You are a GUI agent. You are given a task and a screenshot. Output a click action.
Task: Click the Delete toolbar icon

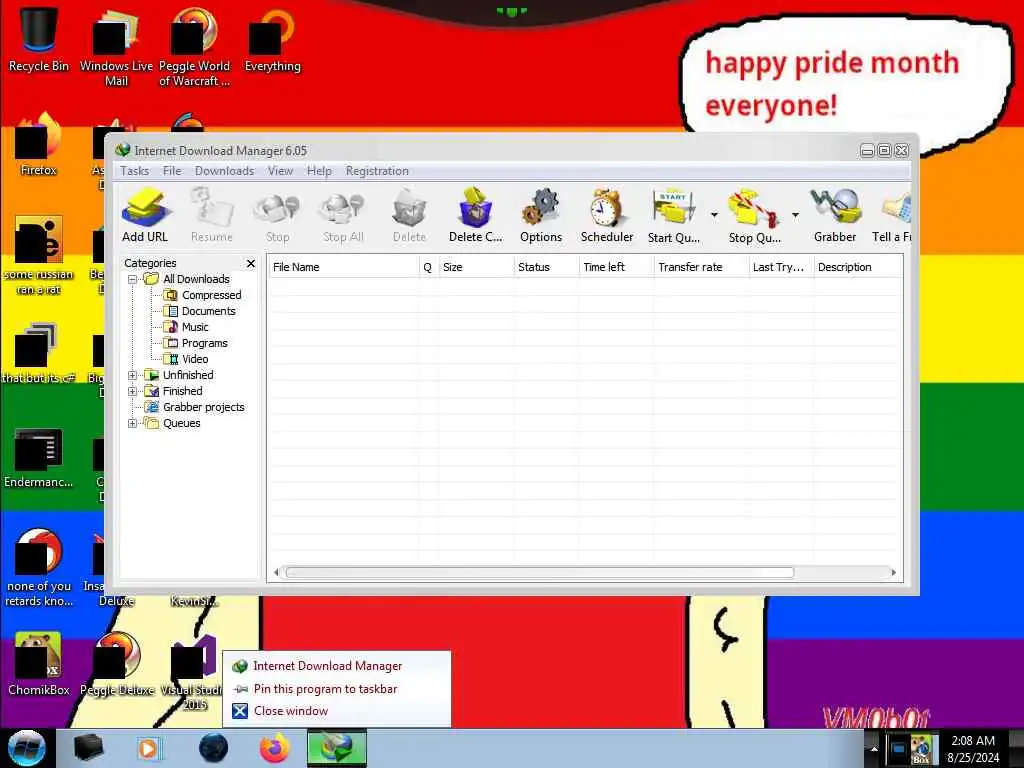tap(409, 215)
